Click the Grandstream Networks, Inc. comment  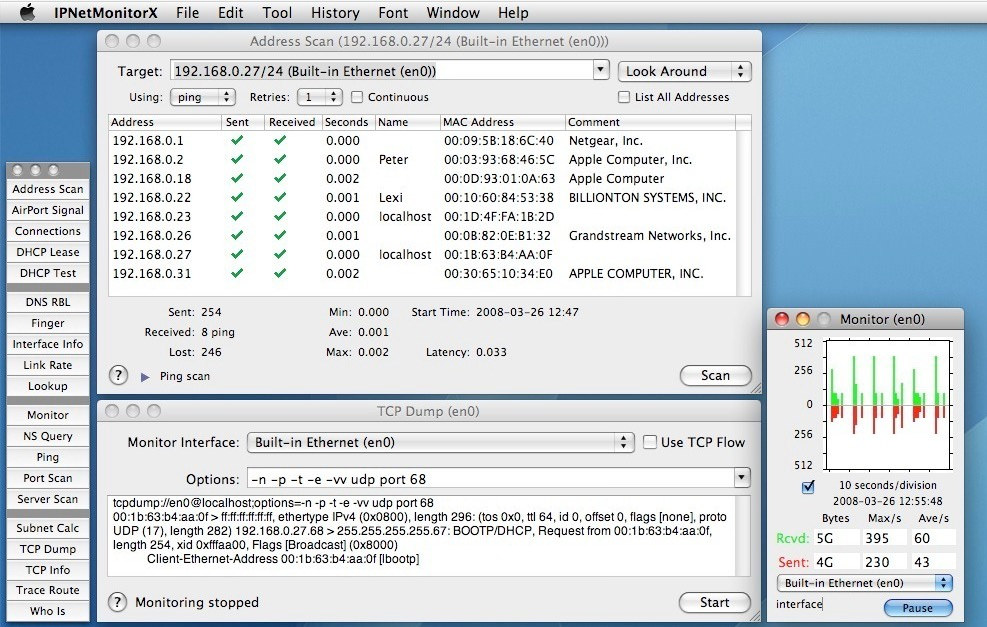pyautogui.click(x=650, y=236)
